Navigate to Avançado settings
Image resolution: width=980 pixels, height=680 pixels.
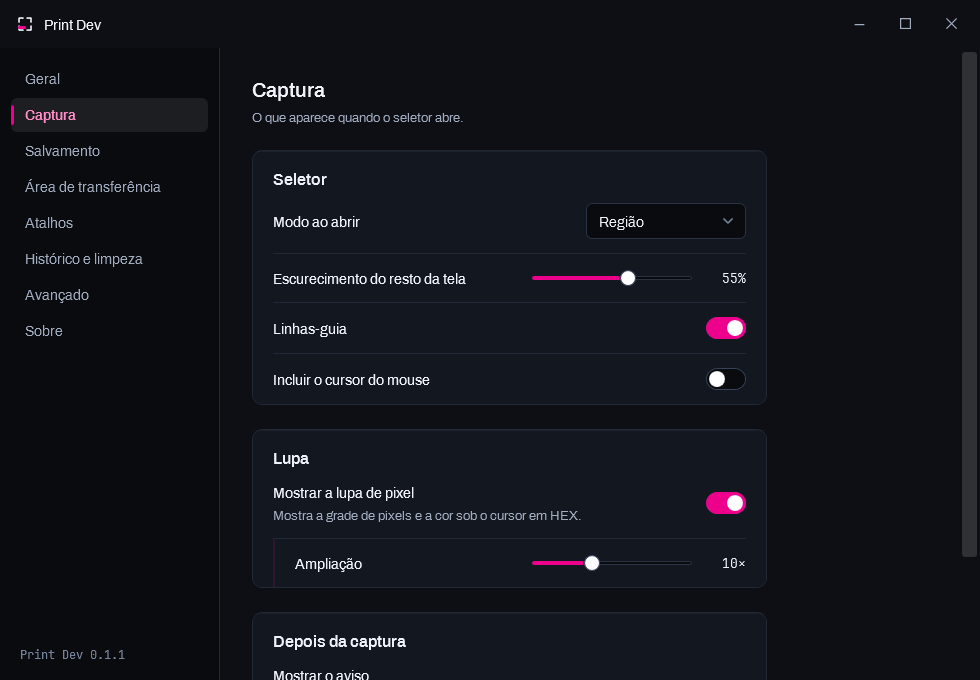109,295
